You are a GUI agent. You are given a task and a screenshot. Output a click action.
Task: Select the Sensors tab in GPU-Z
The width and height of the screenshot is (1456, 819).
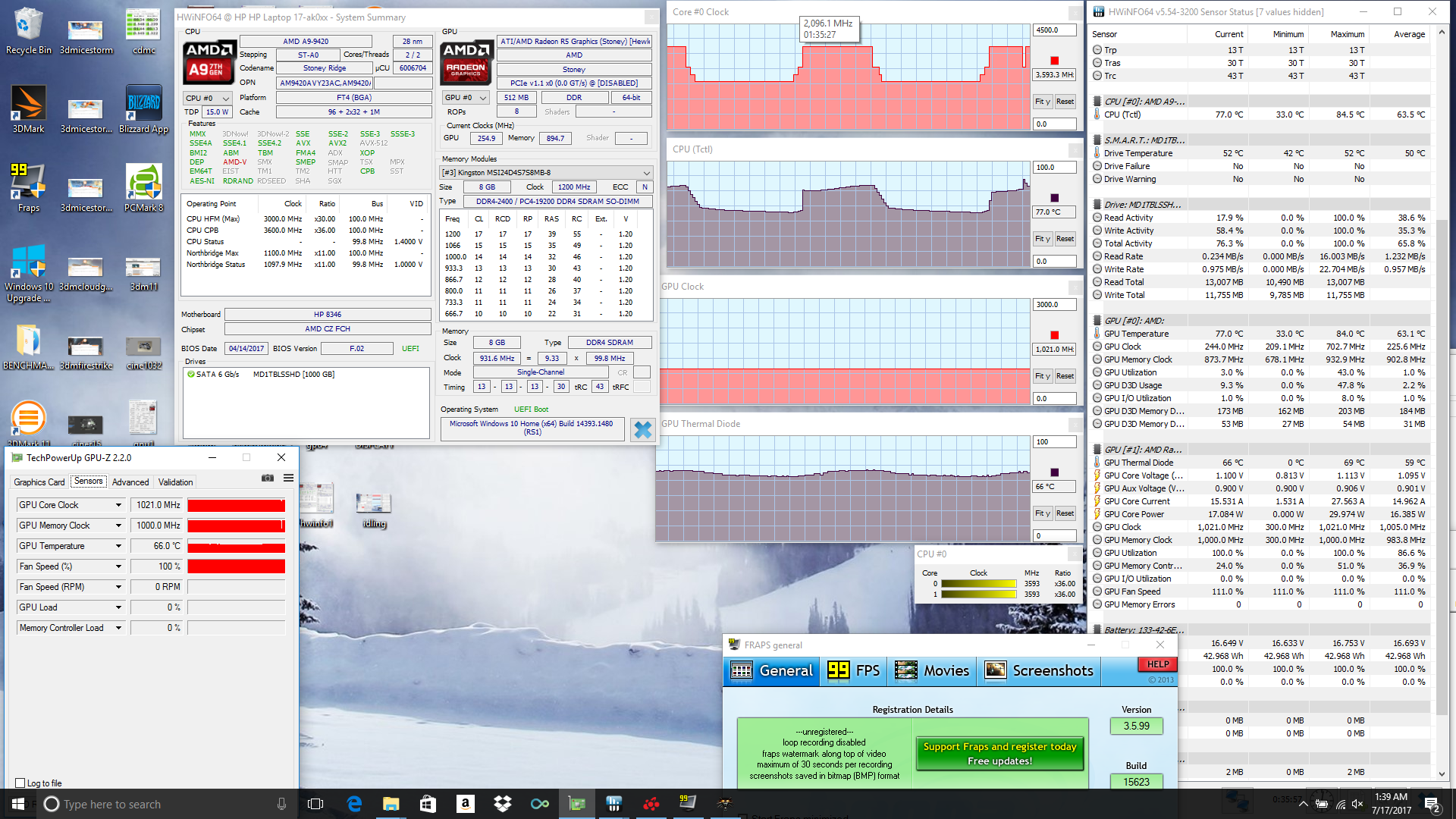click(x=89, y=481)
